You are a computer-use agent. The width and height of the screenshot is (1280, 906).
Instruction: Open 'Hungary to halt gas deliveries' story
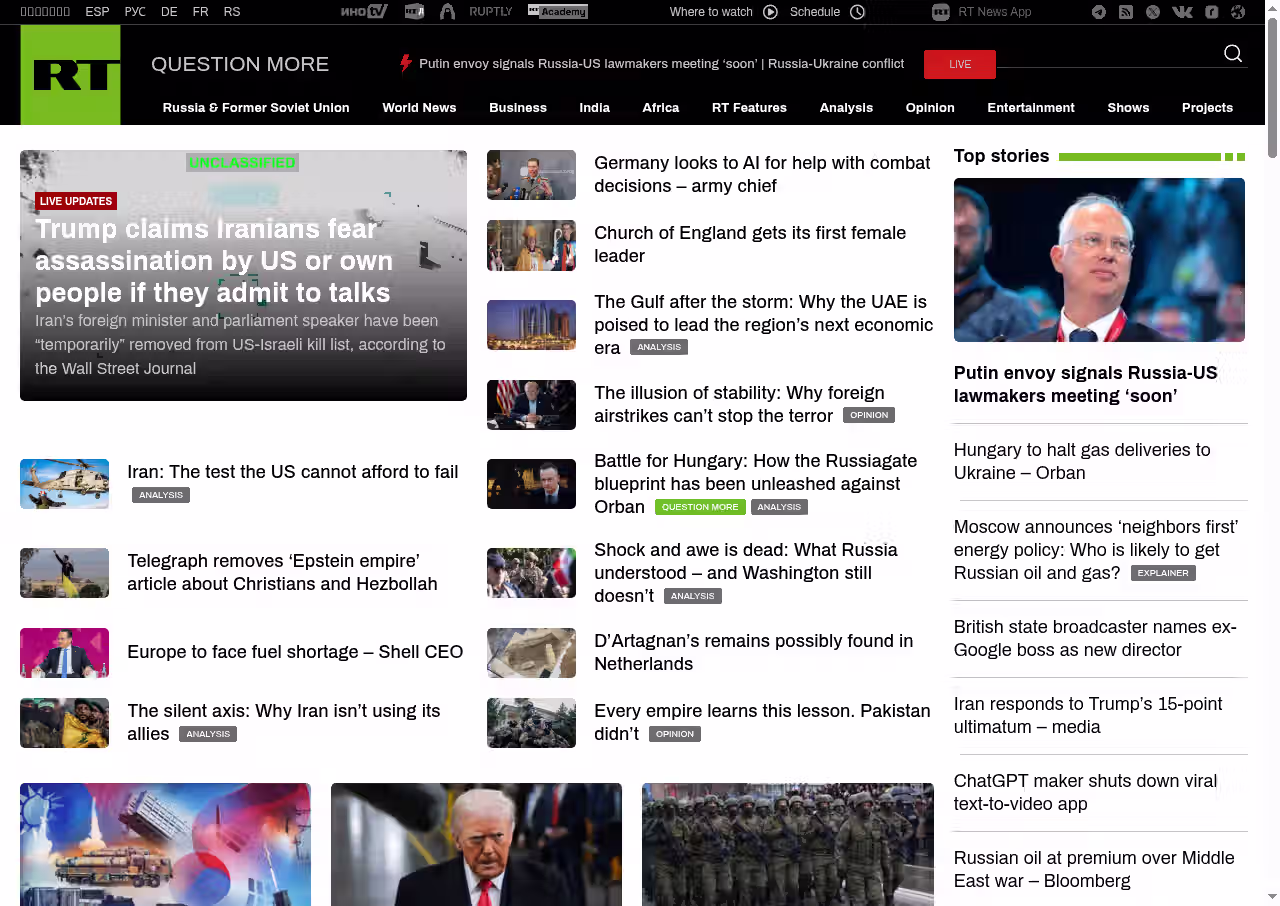(x=1082, y=461)
